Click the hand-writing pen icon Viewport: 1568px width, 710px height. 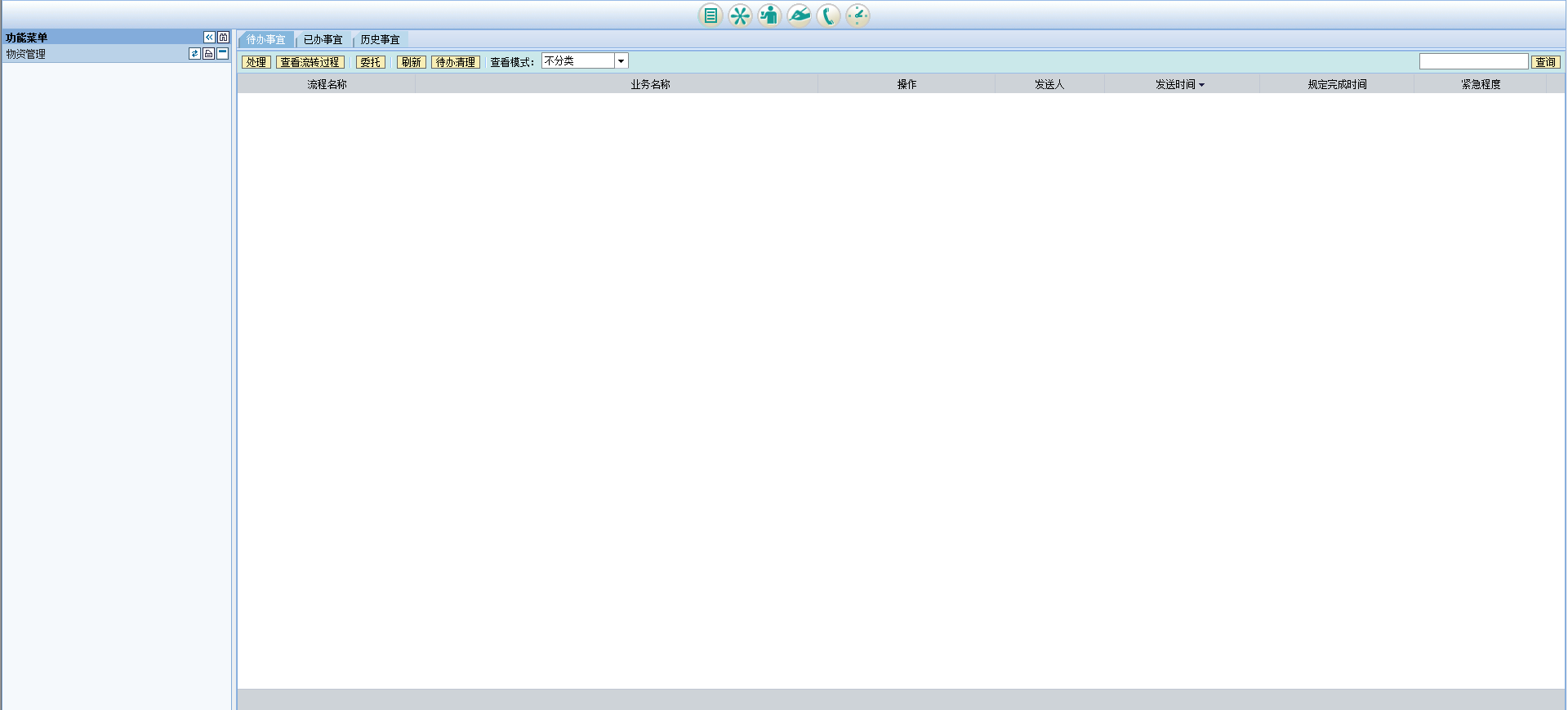799,16
